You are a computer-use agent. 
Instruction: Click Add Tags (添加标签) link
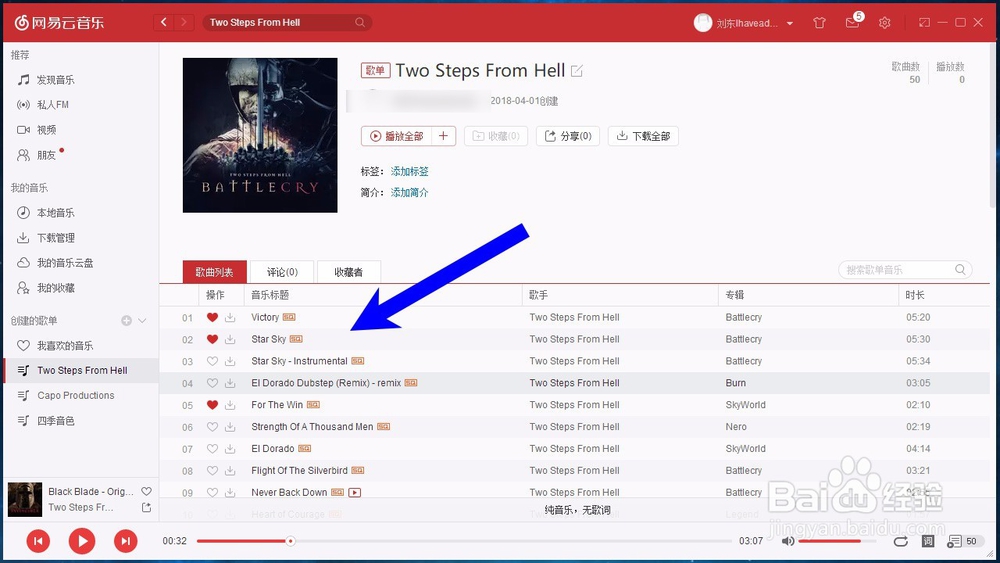[x=409, y=172]
